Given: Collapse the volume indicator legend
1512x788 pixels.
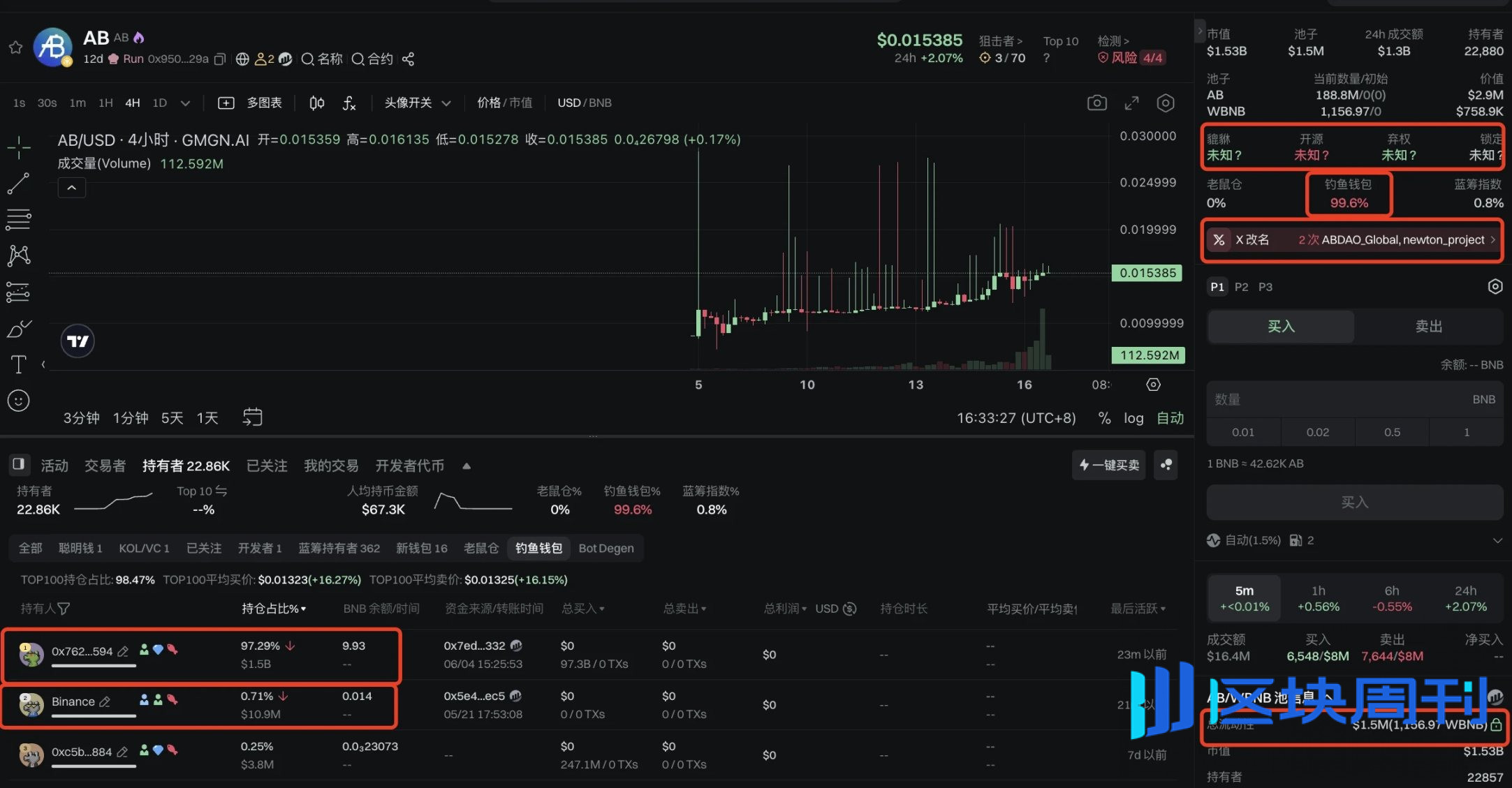Looking at the screenshot, I should 71,188.
